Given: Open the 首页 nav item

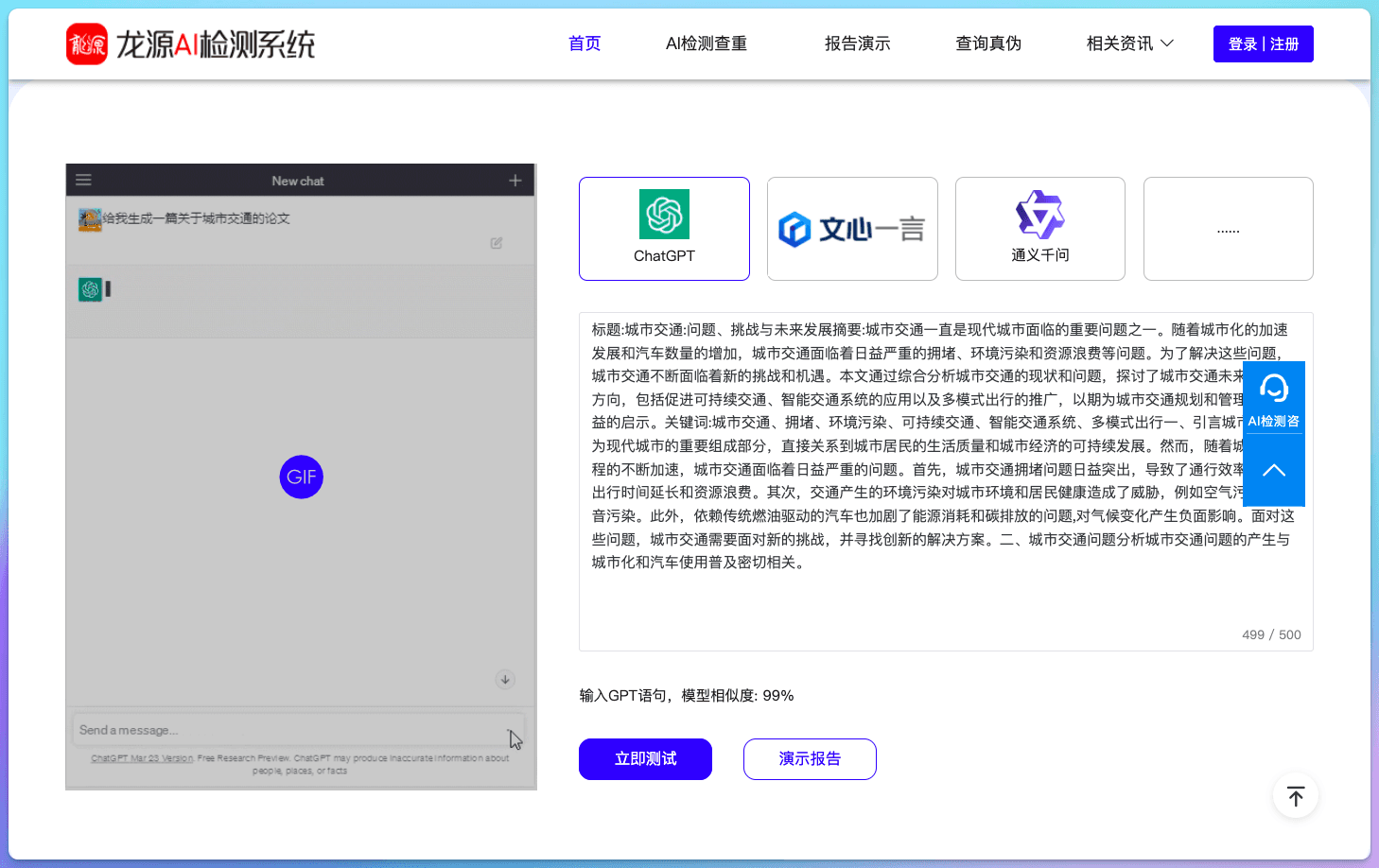Looking at the screenshot, I should pos(585,43).
